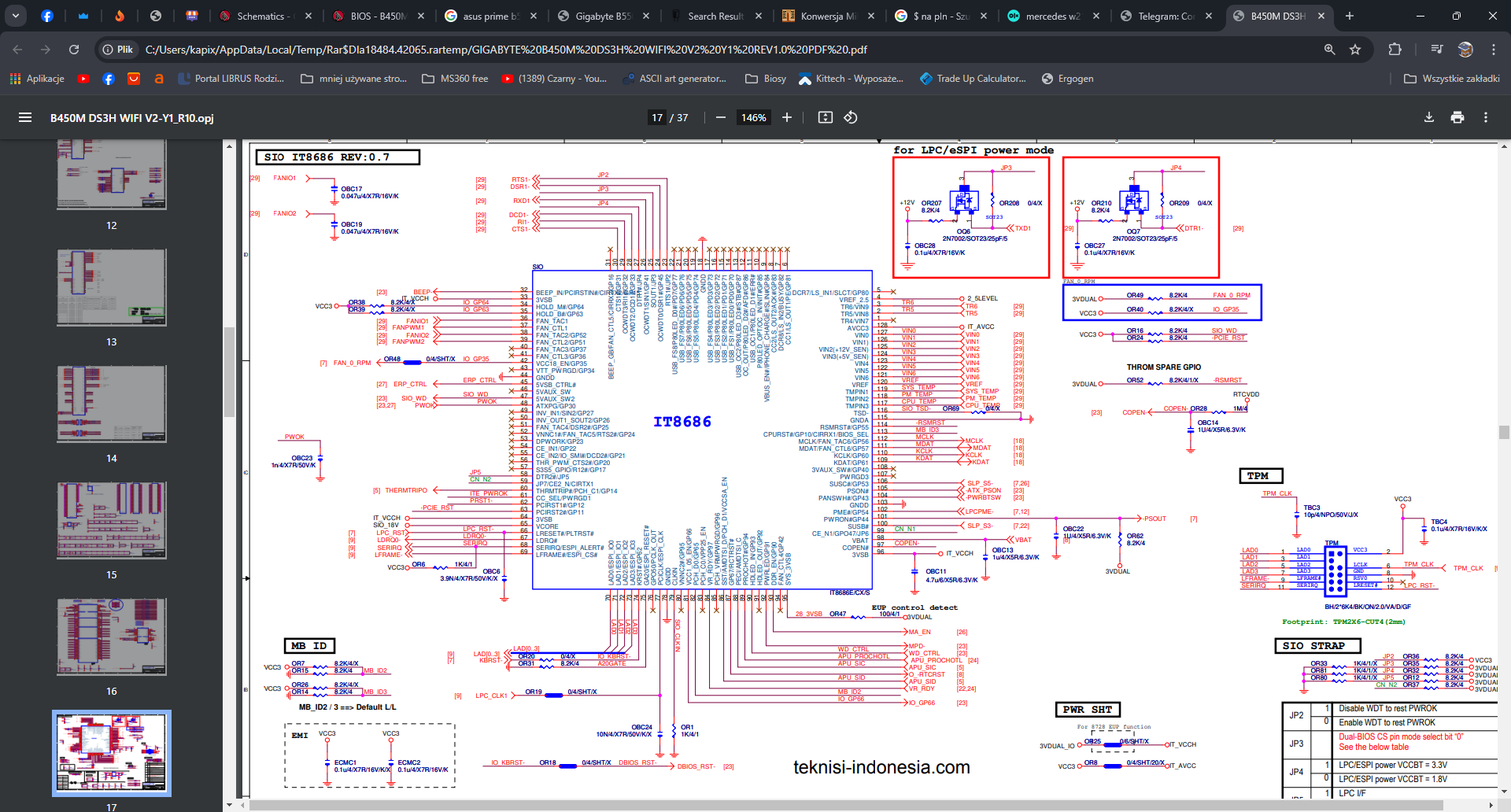The height and width of the screenshot is (812, 1511).
Task: Switch to the Schematics tab
Action: pos(264,16)
